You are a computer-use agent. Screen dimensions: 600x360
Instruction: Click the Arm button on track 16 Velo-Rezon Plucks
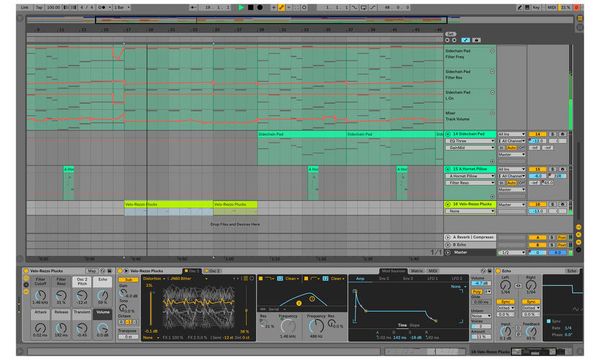[562, 204]
